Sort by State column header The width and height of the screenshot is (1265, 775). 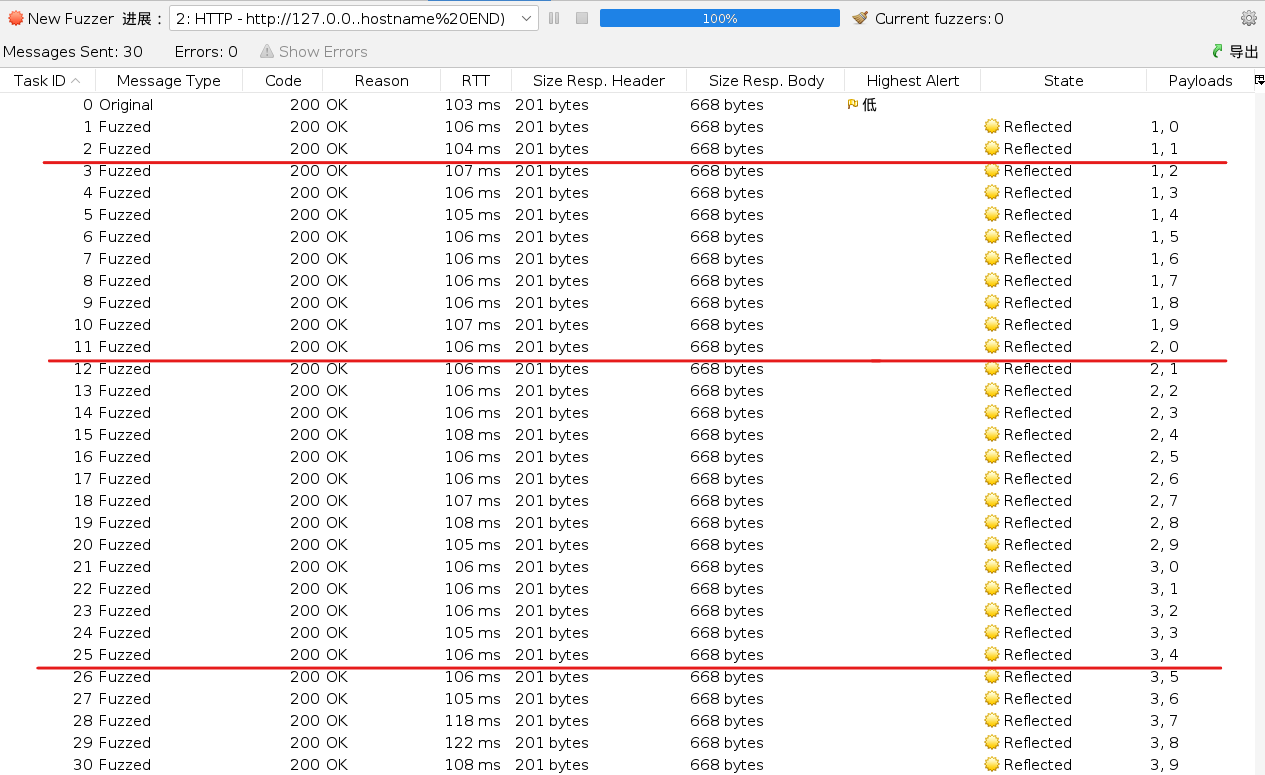(x=1064, y=81)
